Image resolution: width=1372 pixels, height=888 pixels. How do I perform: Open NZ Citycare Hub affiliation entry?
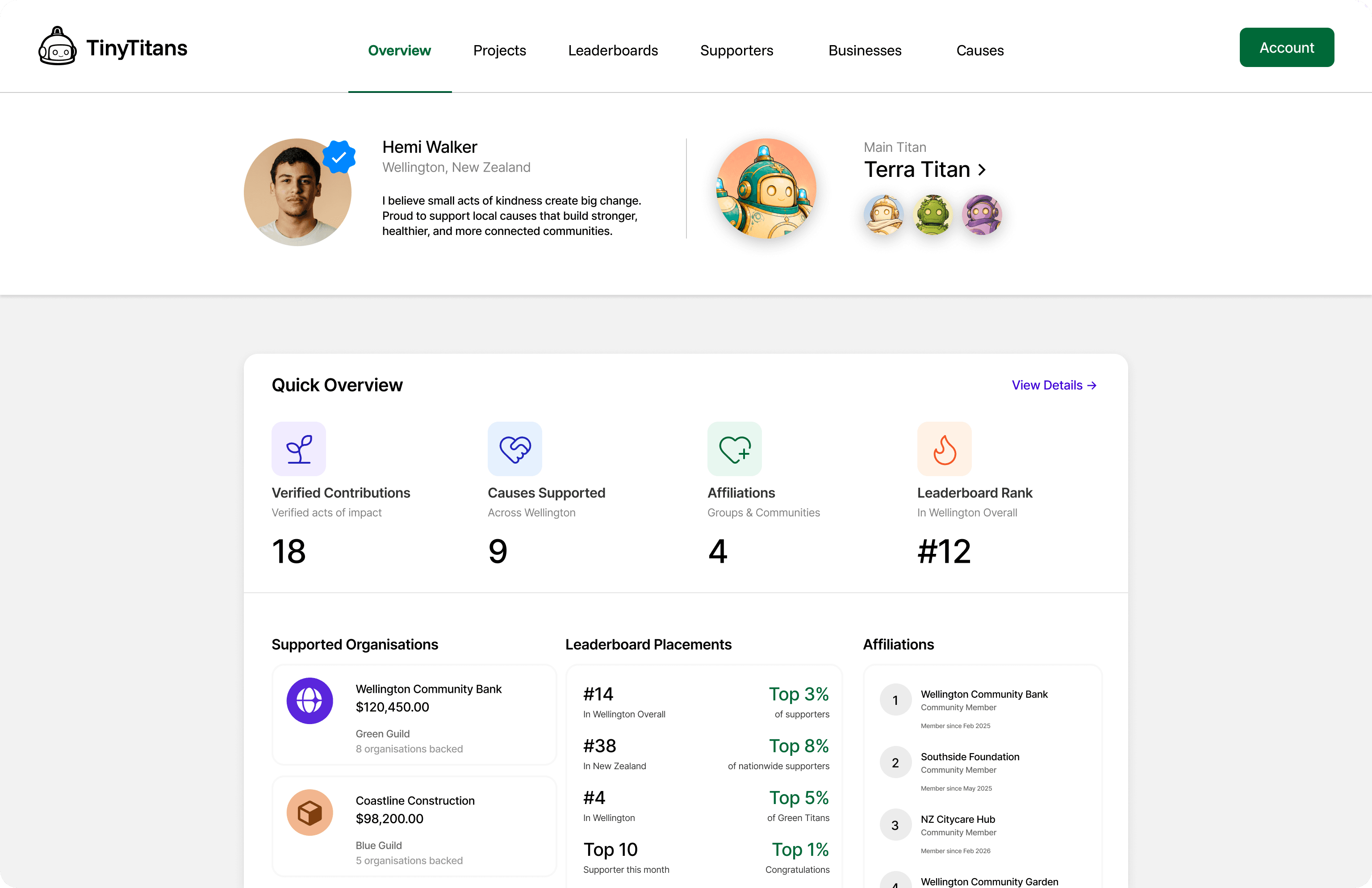click(982, 833)
